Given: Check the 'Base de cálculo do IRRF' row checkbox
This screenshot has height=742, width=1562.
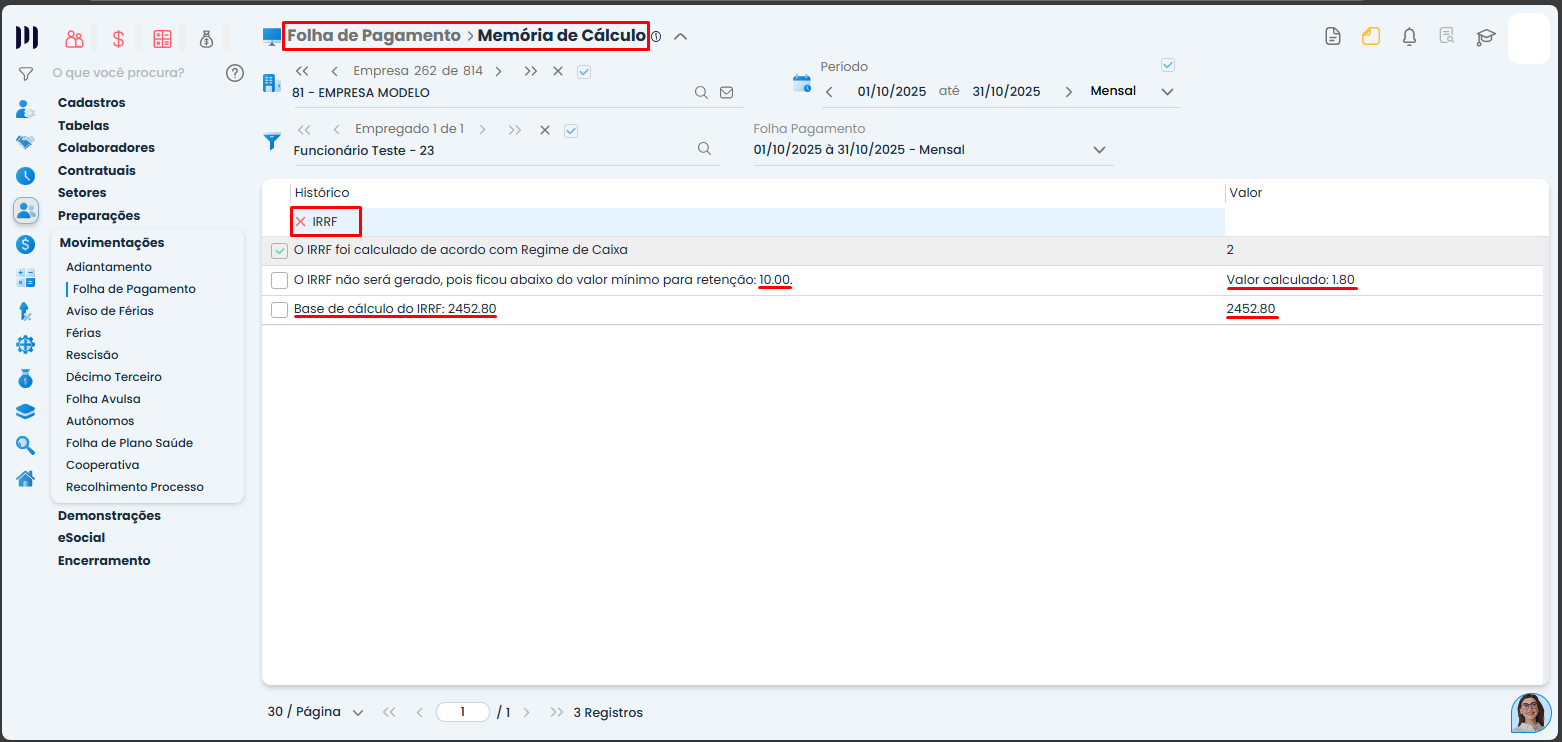Looking at the screenshot, I should (280, 310).
